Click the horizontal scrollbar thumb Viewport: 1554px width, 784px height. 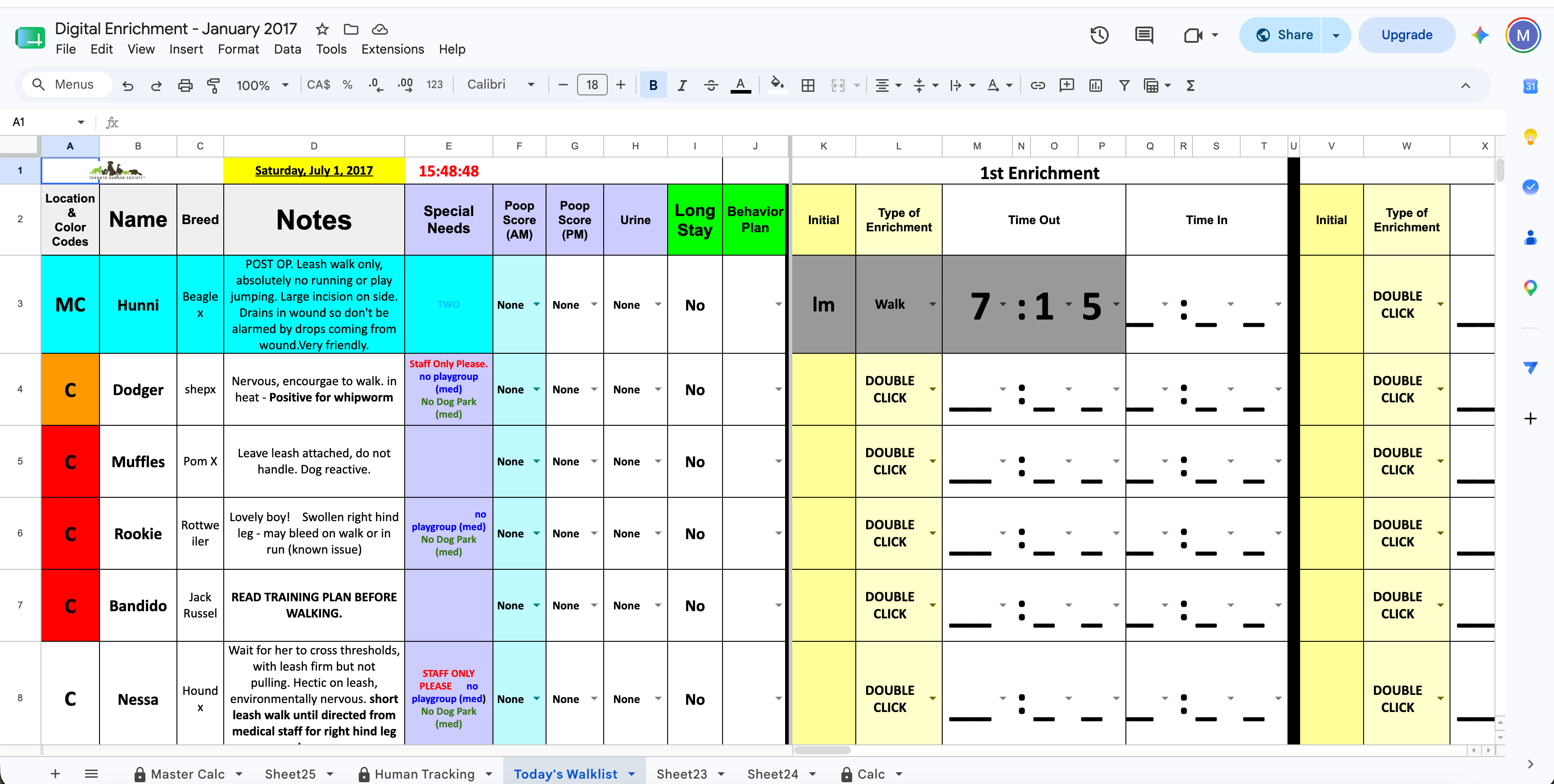pyautogui.click(x=822, y=750)
